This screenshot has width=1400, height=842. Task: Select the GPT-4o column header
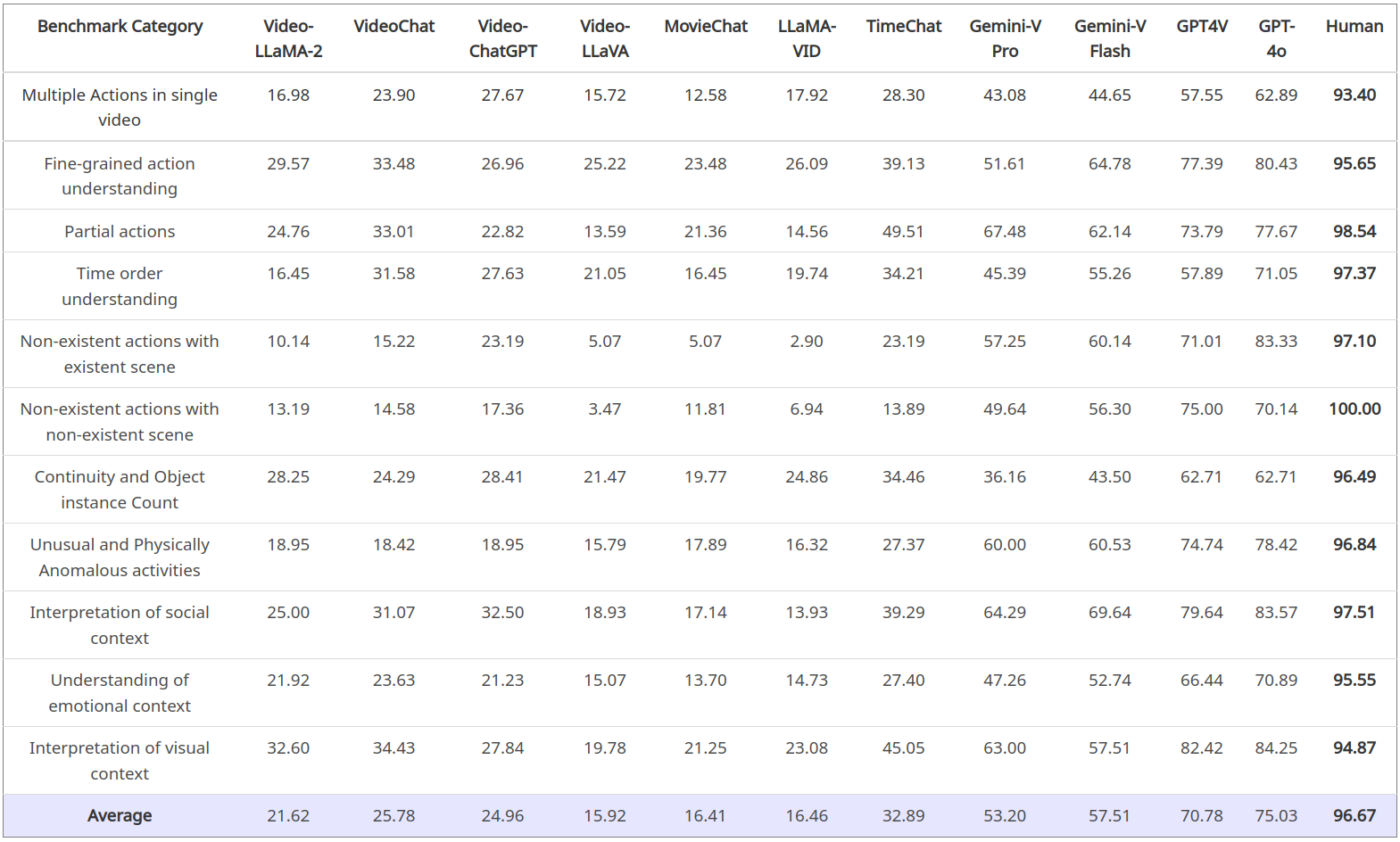tap(1276, 38)
